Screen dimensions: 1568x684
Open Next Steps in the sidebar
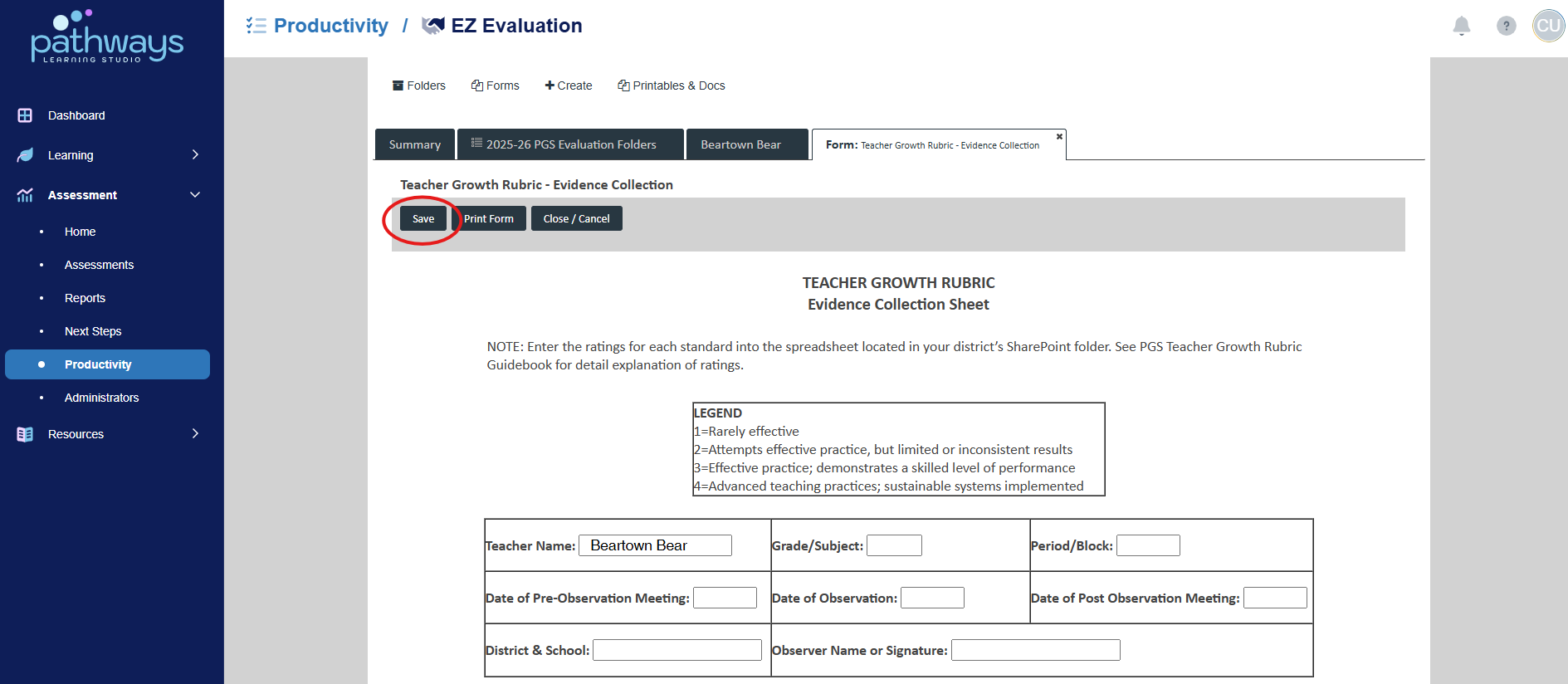(x=93, y=331)
